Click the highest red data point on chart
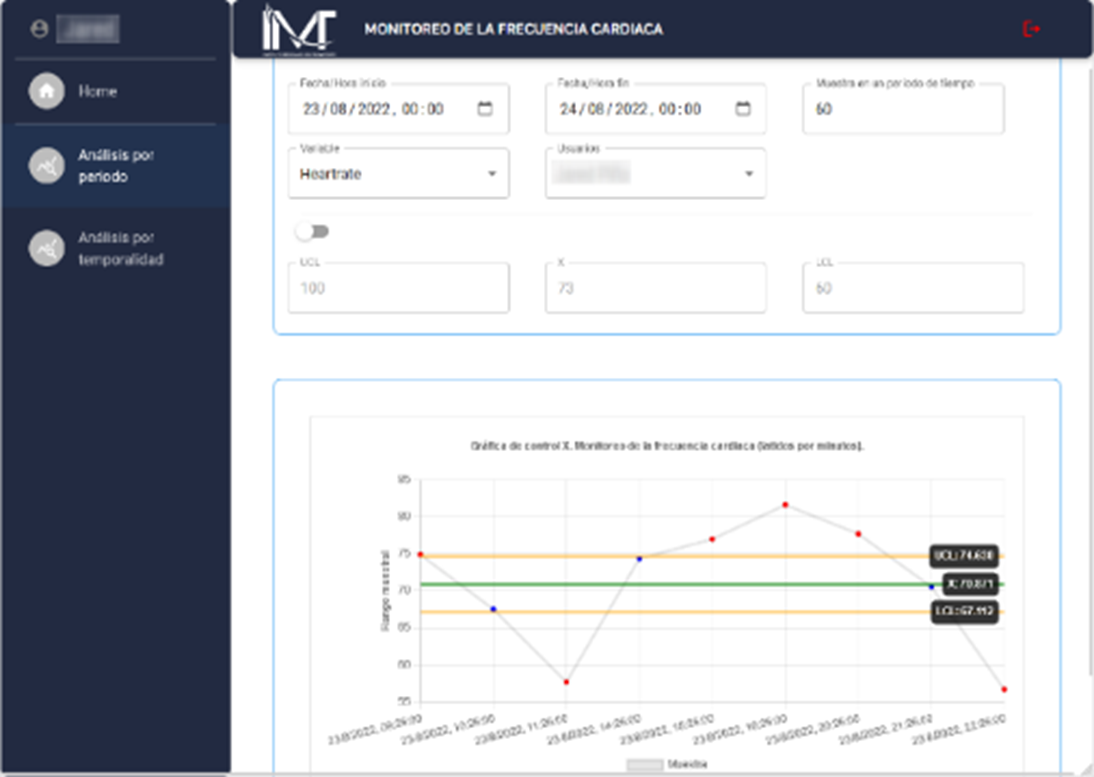This screenshot has width=1094, height=777. pos(785,505)
